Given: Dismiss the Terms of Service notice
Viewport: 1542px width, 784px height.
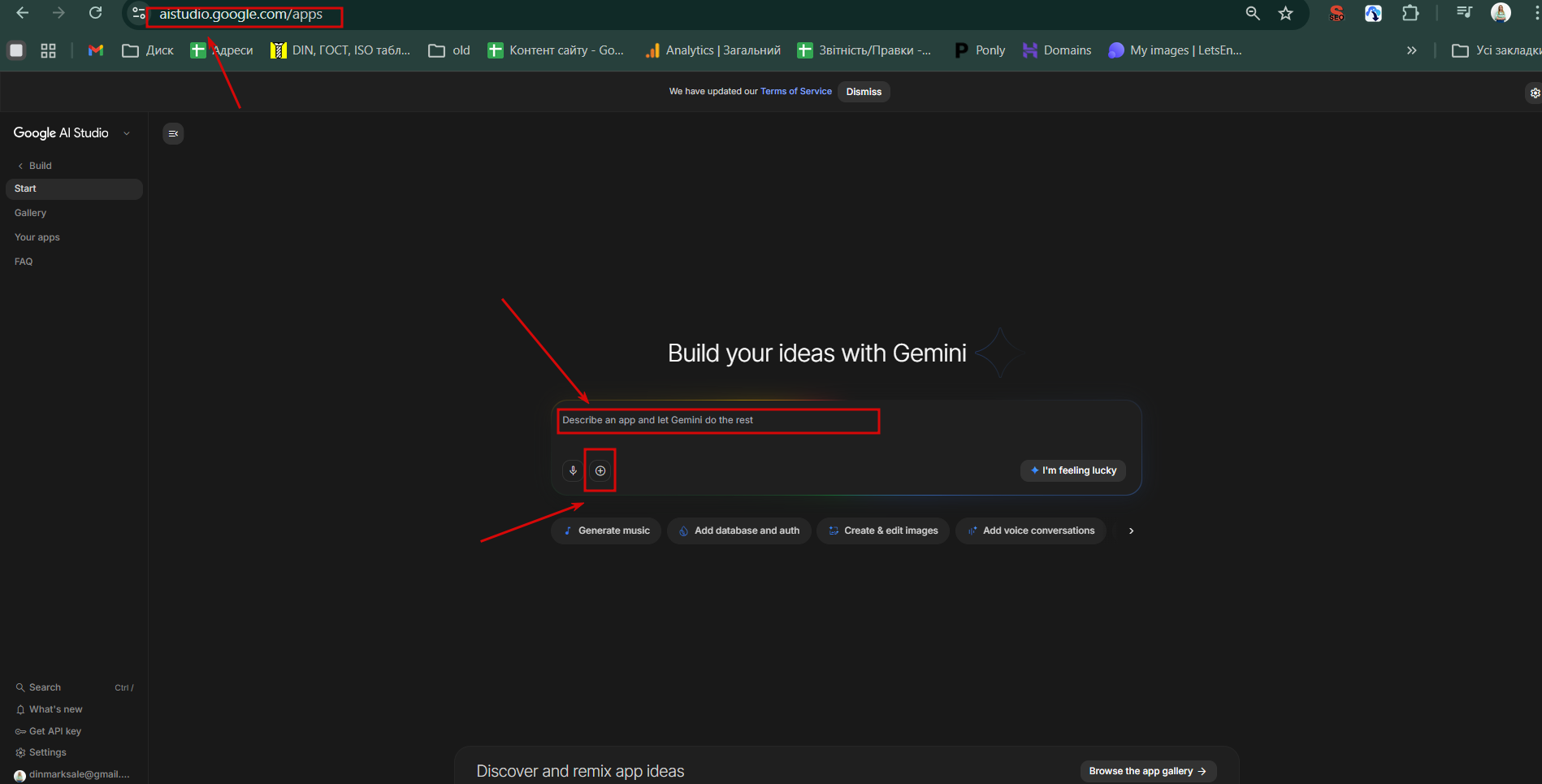Looking at the screenshot, I should tap(864, 92).
